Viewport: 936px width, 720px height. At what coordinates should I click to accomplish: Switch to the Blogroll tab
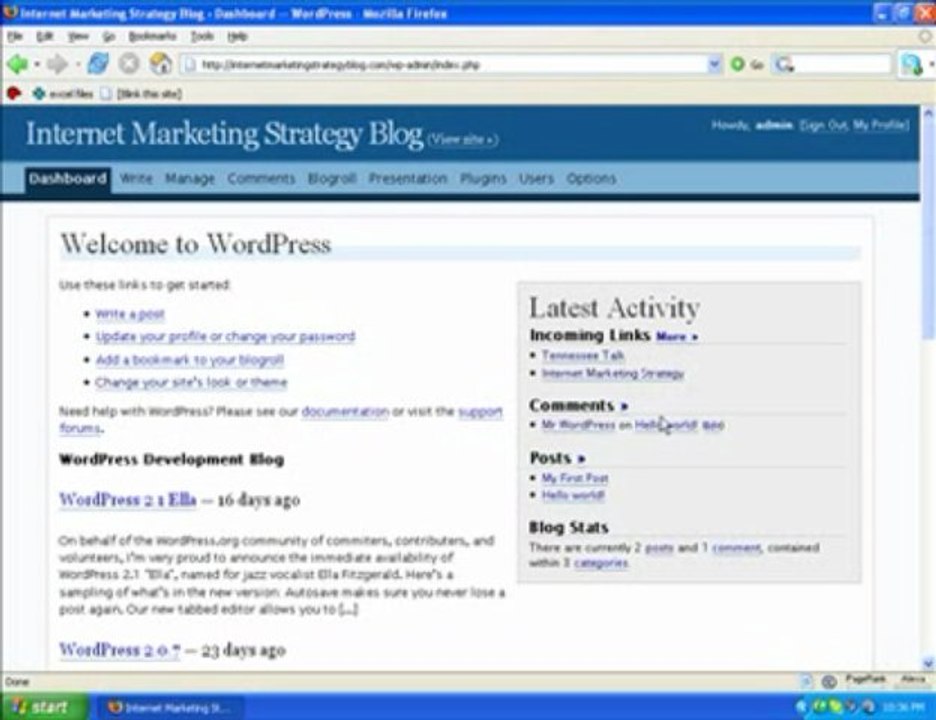(332, 179)
